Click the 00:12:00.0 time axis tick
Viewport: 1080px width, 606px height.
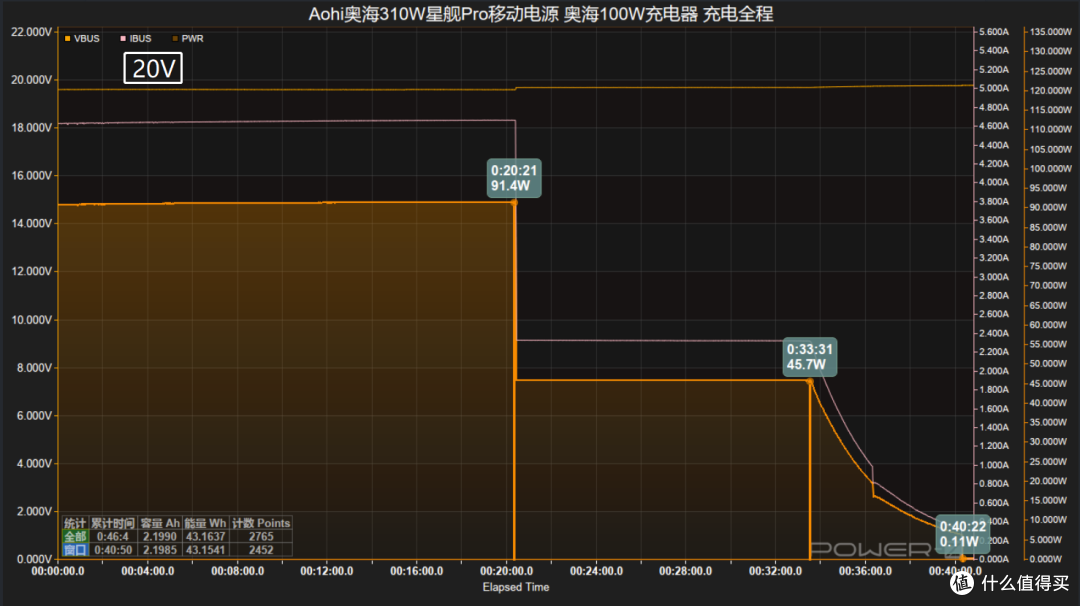tap(326, 571)
